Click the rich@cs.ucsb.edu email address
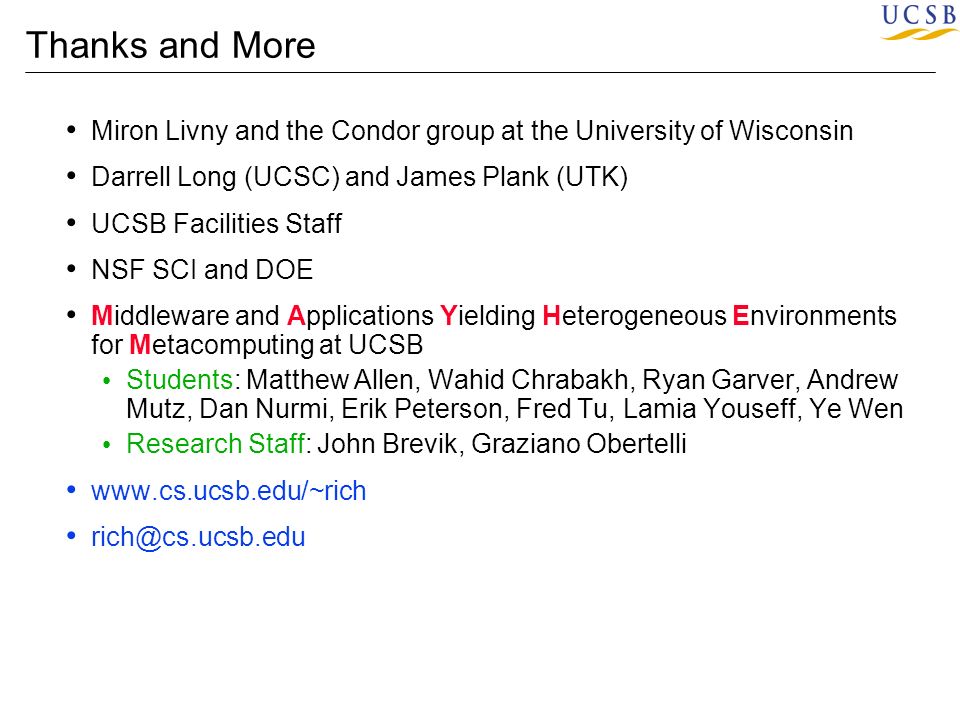Viewport: 960px width, 720px height. 198,537
